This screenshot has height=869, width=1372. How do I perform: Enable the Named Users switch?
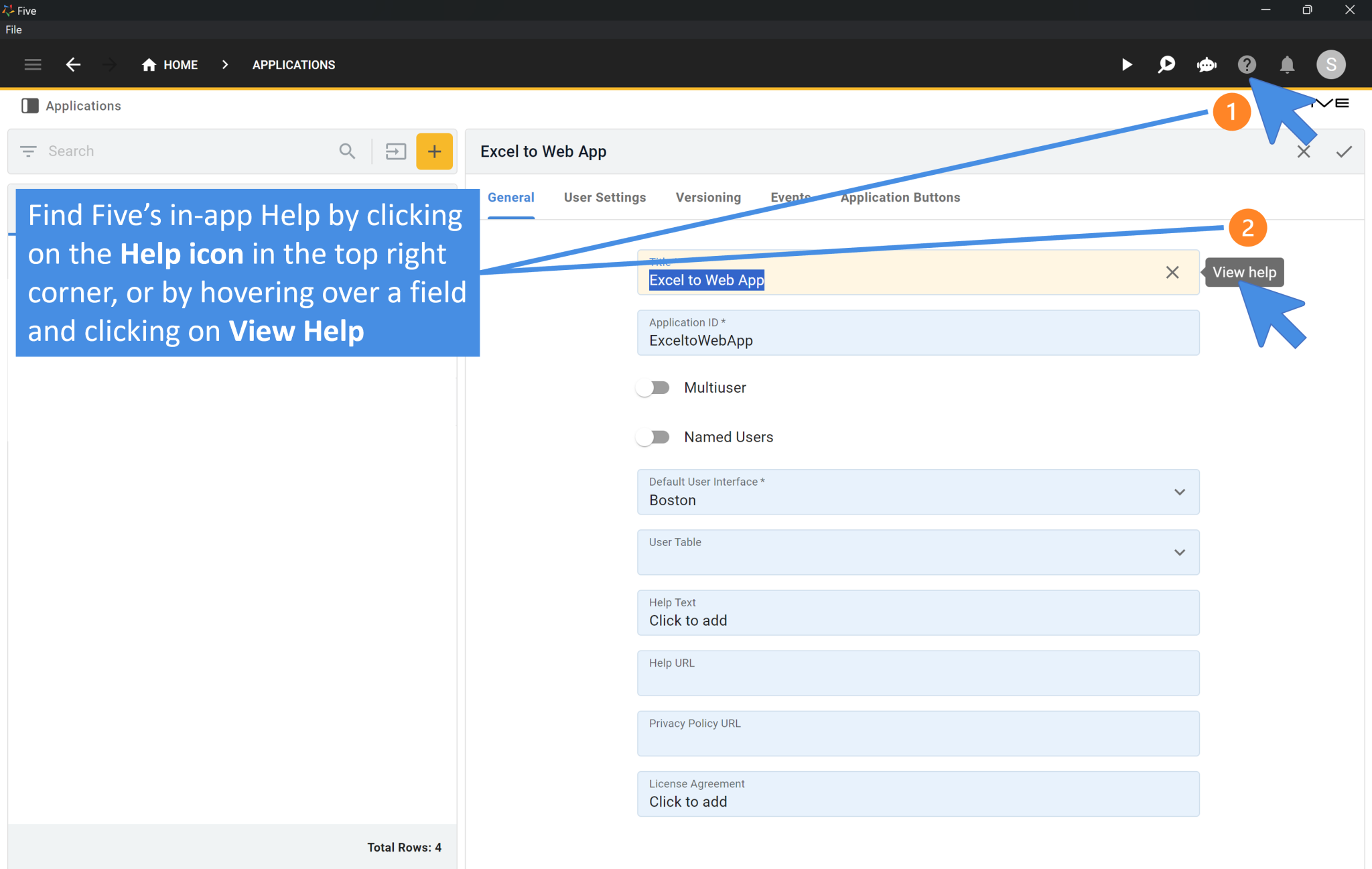tap(653, 438)
